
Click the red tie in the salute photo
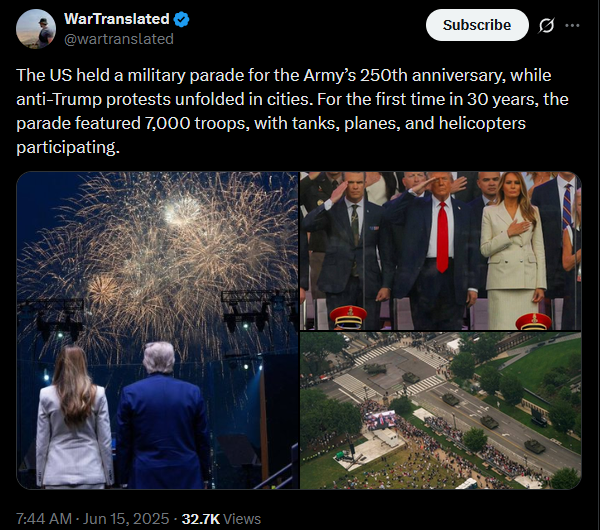click(x=442, y=236)
